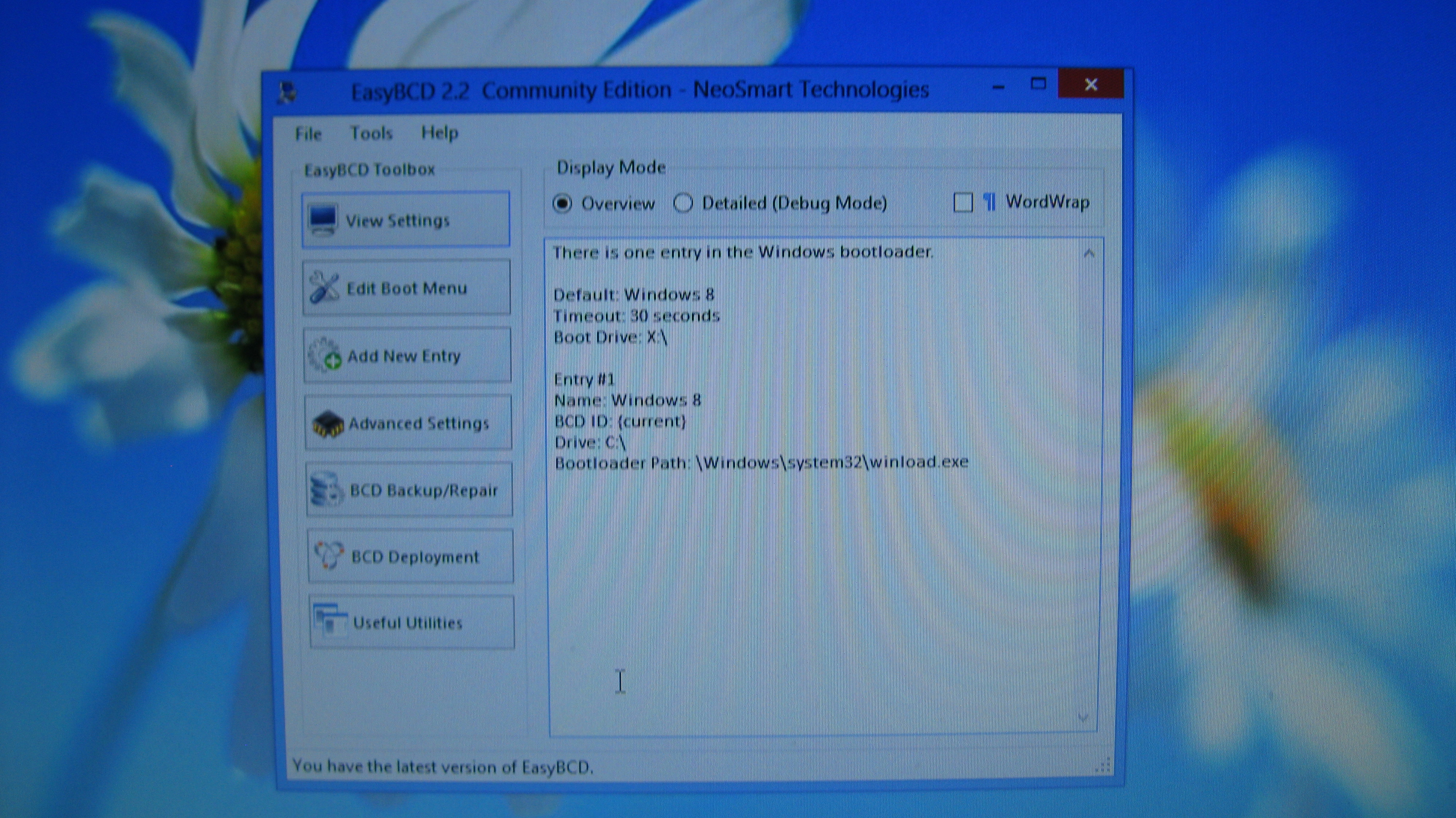The image size is (1456, 818).
Task: Click the Edit Boot Menu tools icon
Action: (324, 287)
